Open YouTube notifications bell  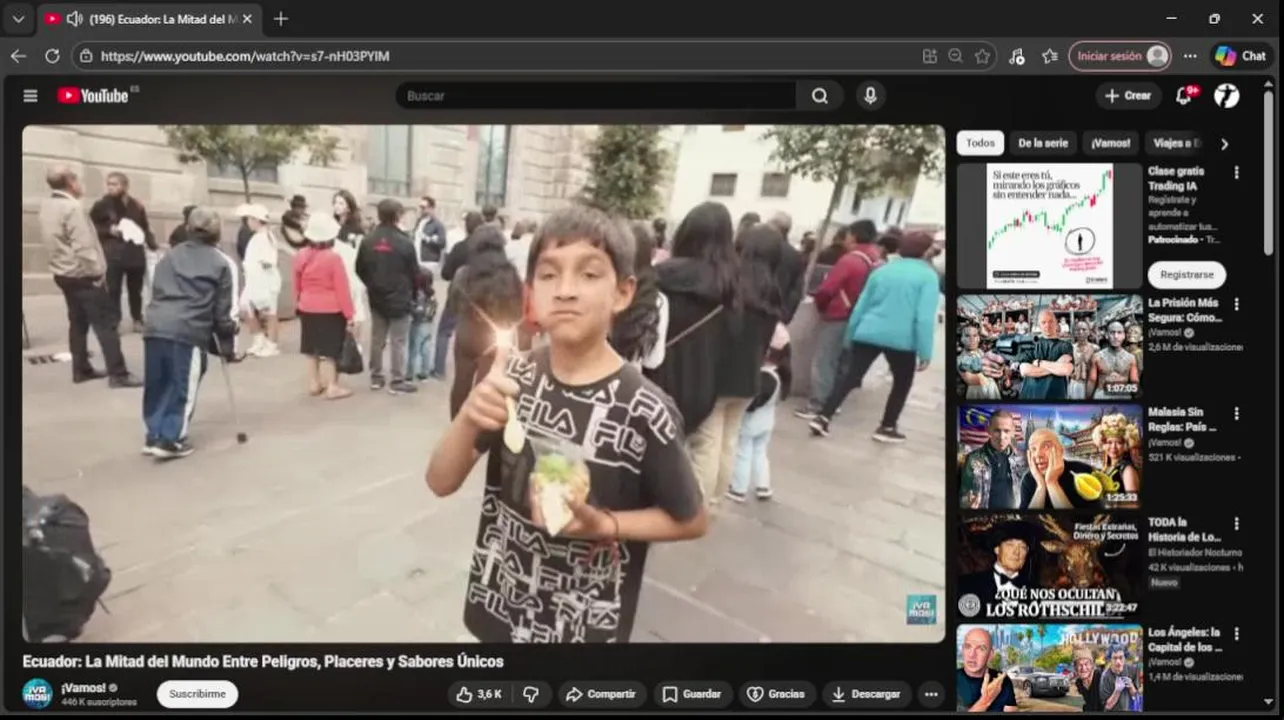point(1184,96)
